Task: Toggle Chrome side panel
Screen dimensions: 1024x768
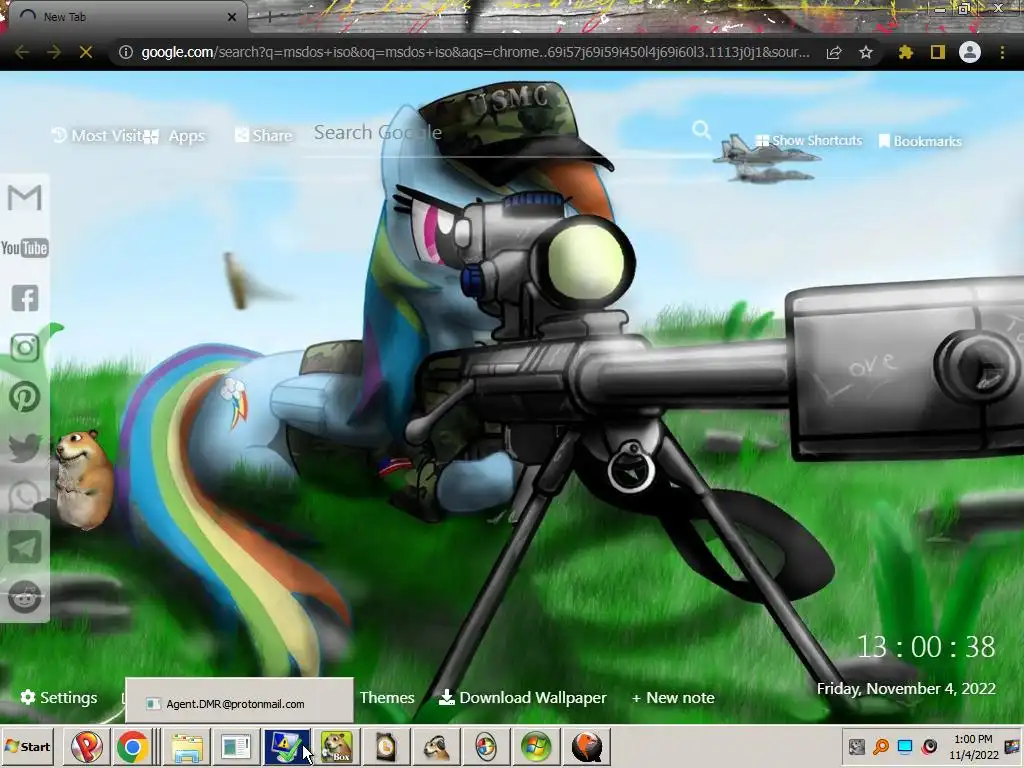Action: point(938,52)
